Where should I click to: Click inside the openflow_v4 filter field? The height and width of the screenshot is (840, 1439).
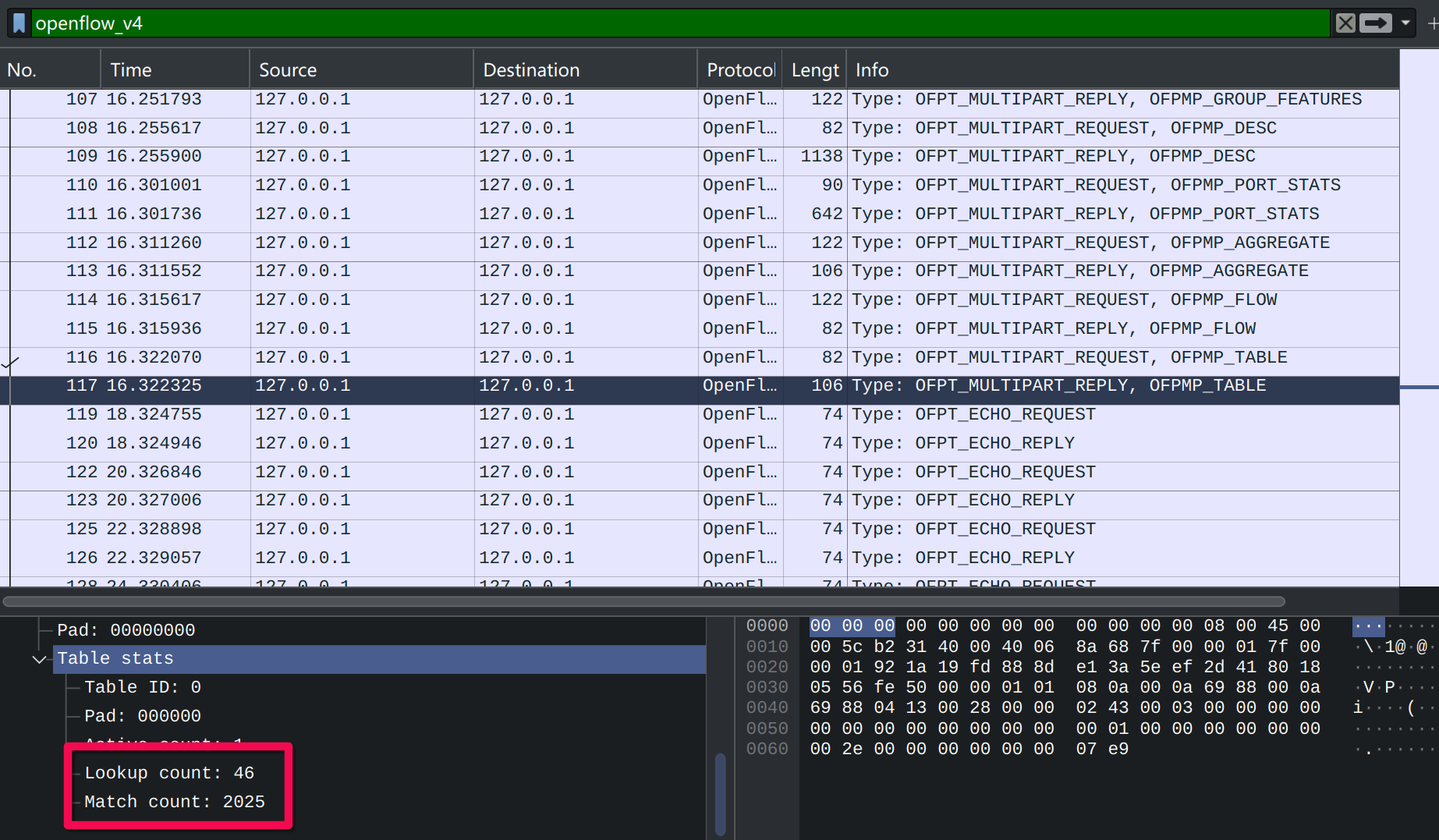[624, 23]
